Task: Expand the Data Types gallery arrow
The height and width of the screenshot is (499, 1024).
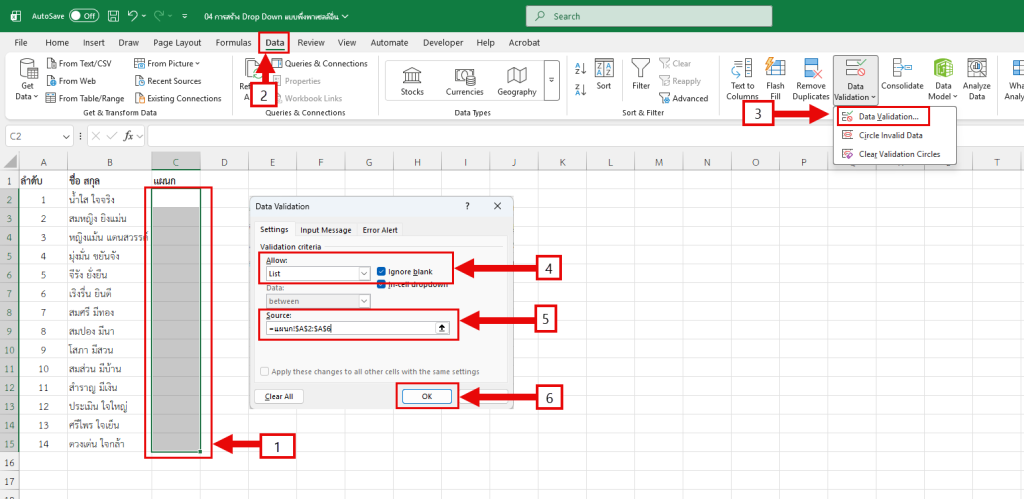Action: coord(551,80)
